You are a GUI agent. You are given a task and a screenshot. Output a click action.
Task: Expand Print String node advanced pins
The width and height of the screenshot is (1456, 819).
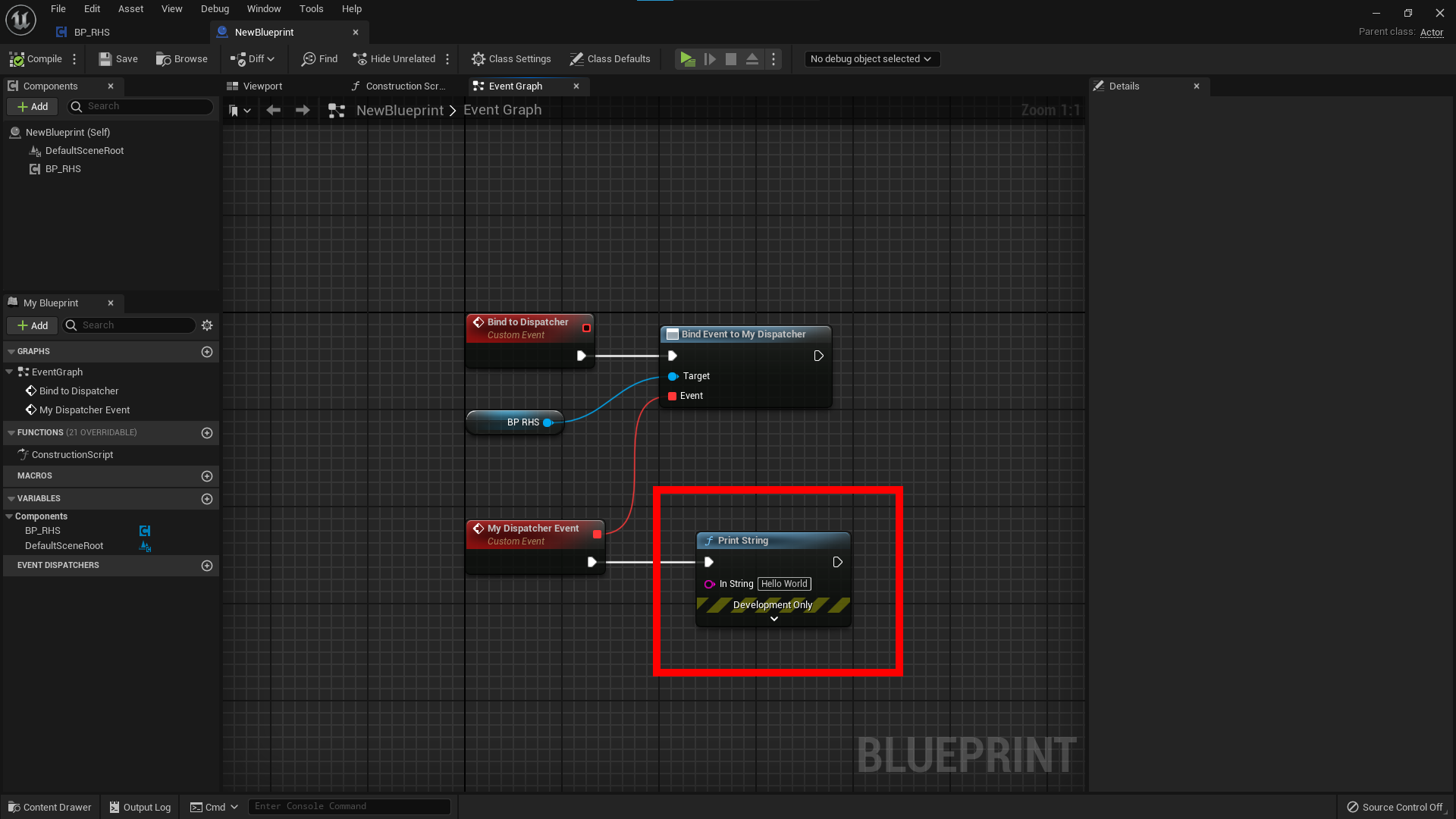(773, 620)
